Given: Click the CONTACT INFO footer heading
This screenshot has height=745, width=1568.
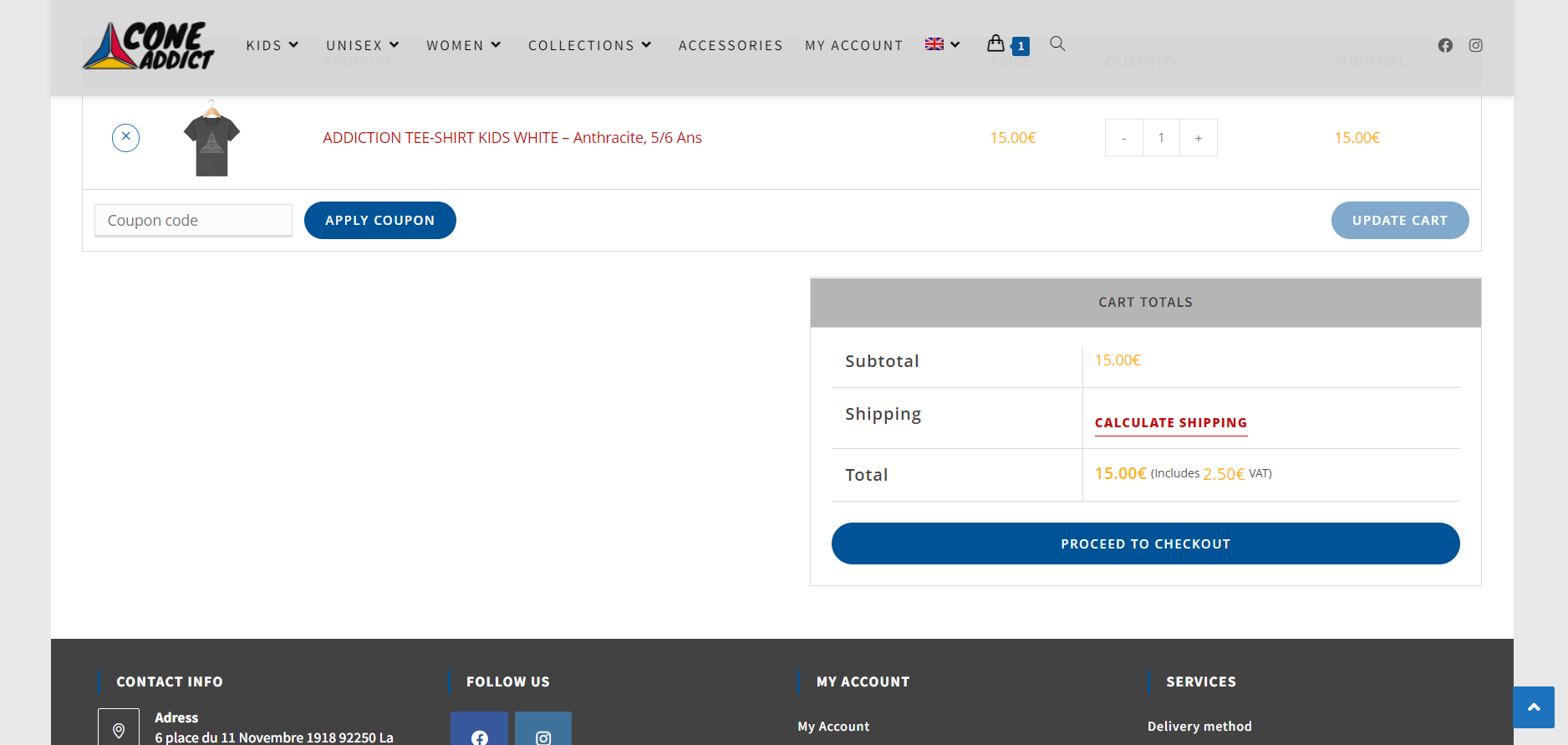Looking at the screenshot, I should [x=170, y=682].
